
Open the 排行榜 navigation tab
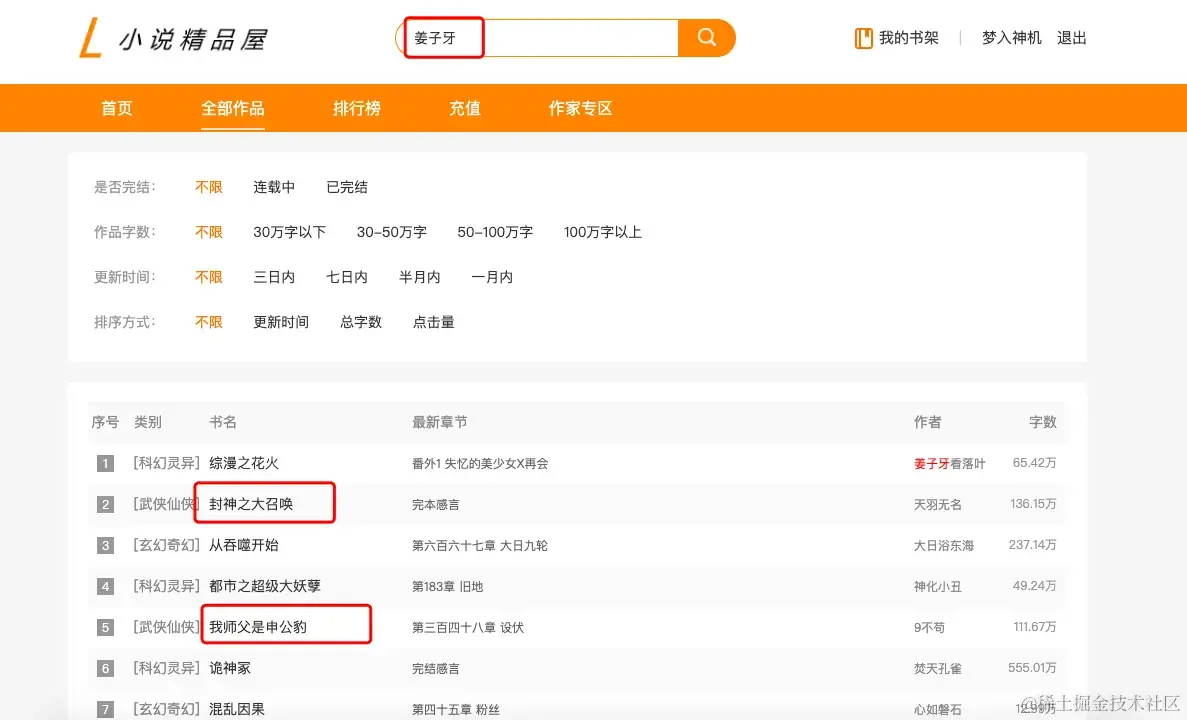[357, 108]
